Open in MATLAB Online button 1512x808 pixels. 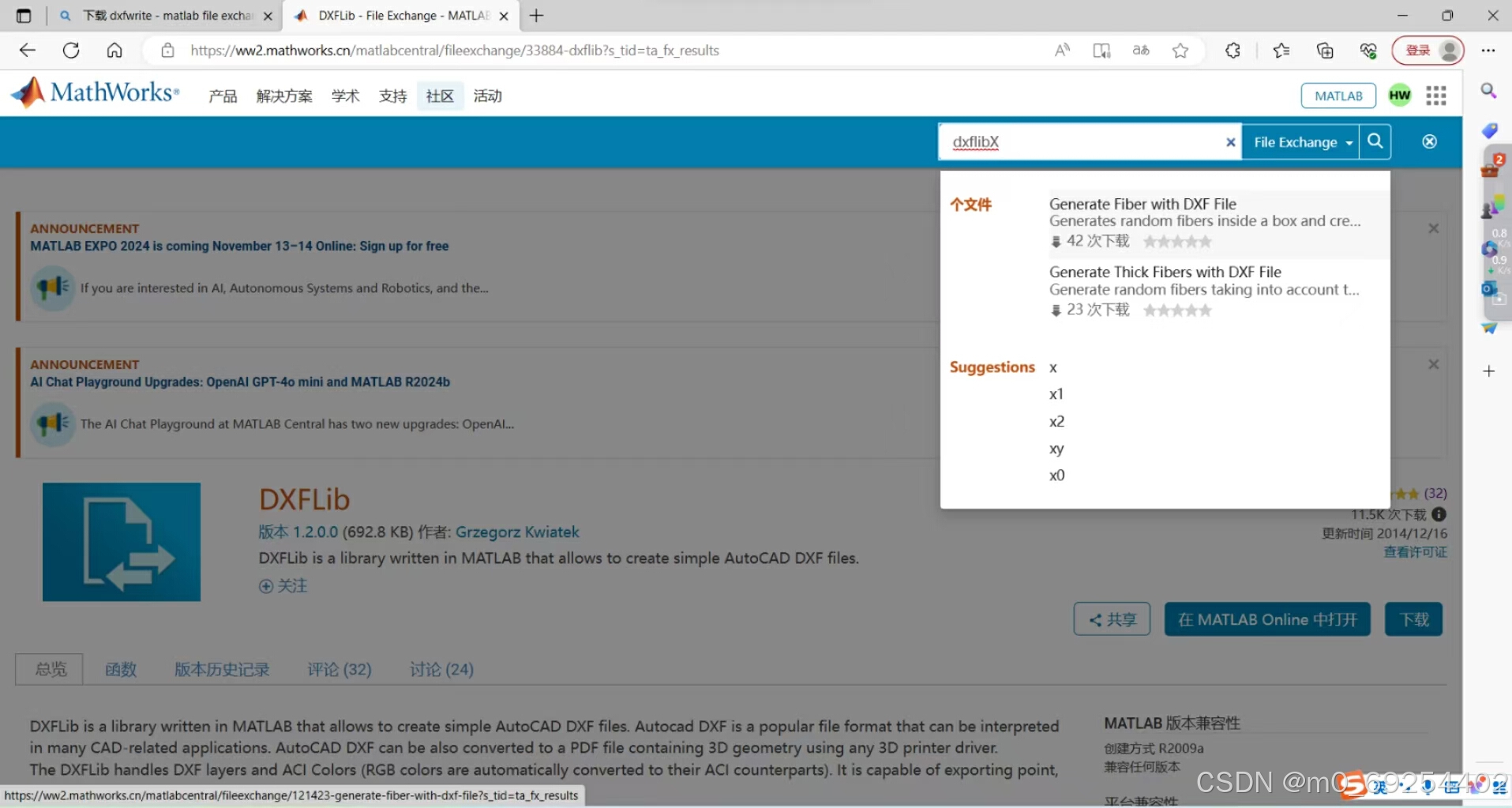(x=1267, y=619)
